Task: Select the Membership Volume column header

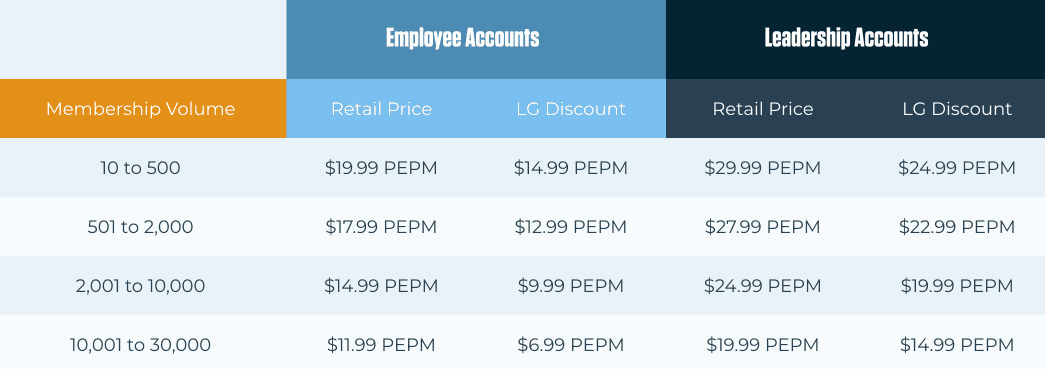Action: tap(143, 109)
